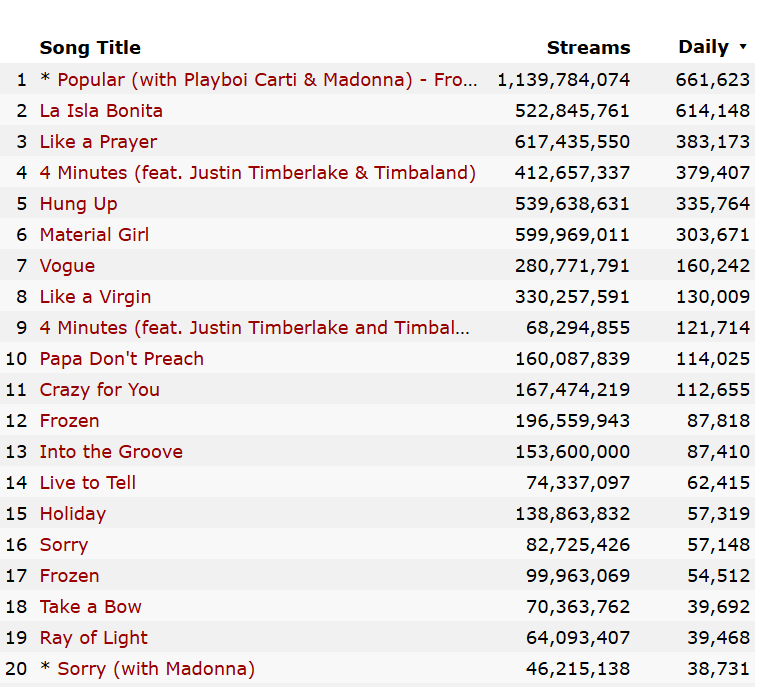Click the Popular (with Playboi Carti & Madonna) link
Image resolution: width=781 pixels, height=687 pixels.
267,79
